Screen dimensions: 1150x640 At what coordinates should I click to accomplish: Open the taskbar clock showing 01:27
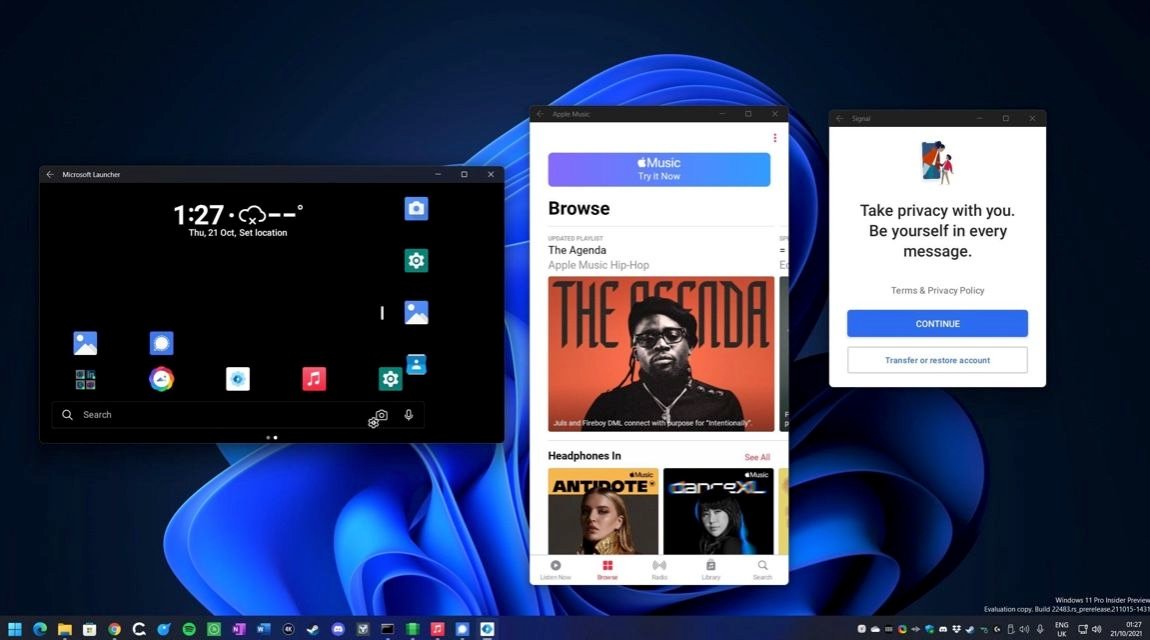pos(1127,629)
